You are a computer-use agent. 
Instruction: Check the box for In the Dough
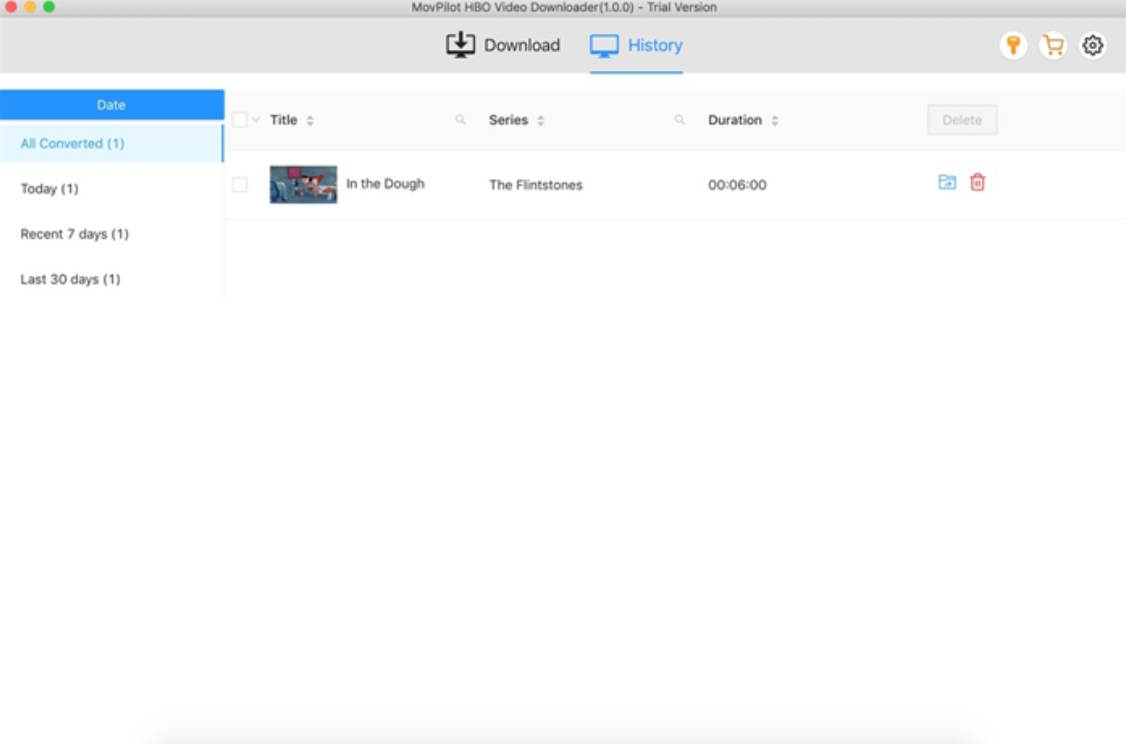click(x=239, y=185)
